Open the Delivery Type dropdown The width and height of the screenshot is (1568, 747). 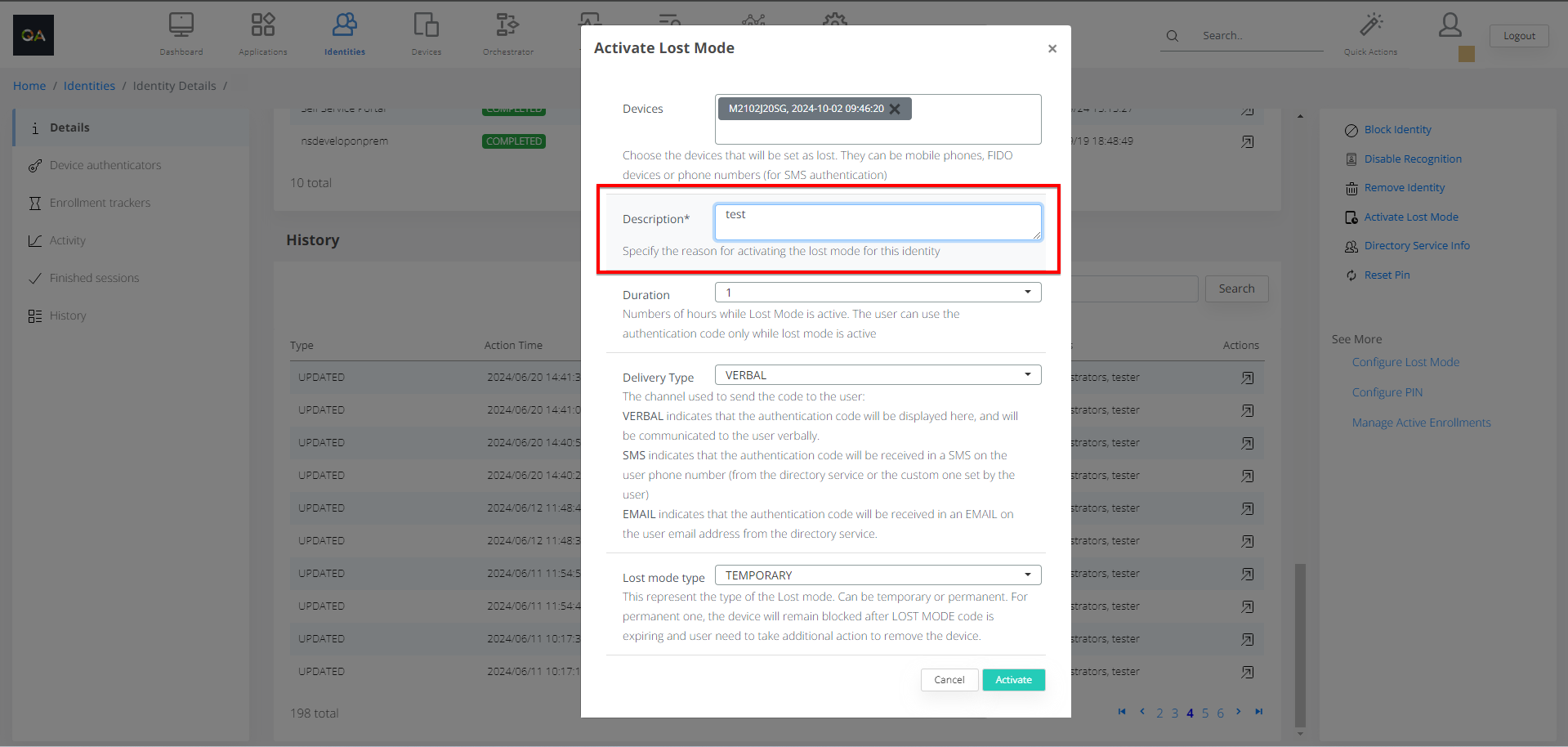tap(878, 375)
